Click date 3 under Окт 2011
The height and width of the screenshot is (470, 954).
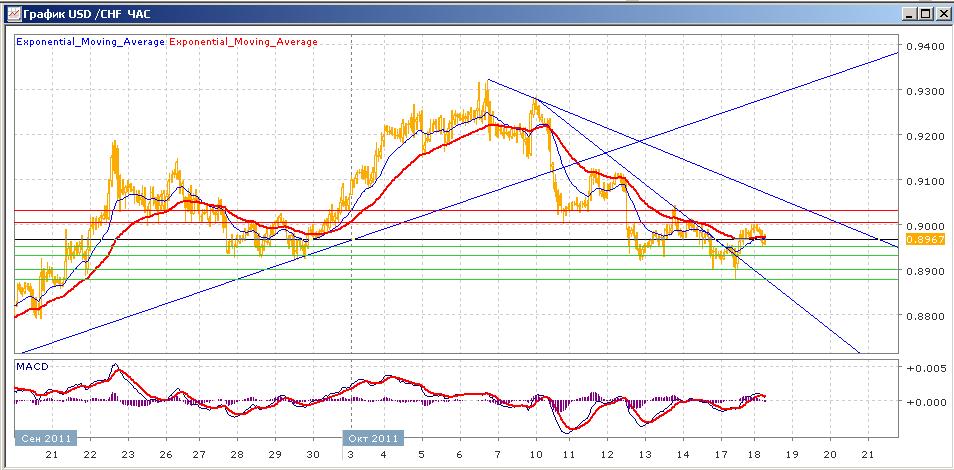pyautogui.click(x=352, y=455)
